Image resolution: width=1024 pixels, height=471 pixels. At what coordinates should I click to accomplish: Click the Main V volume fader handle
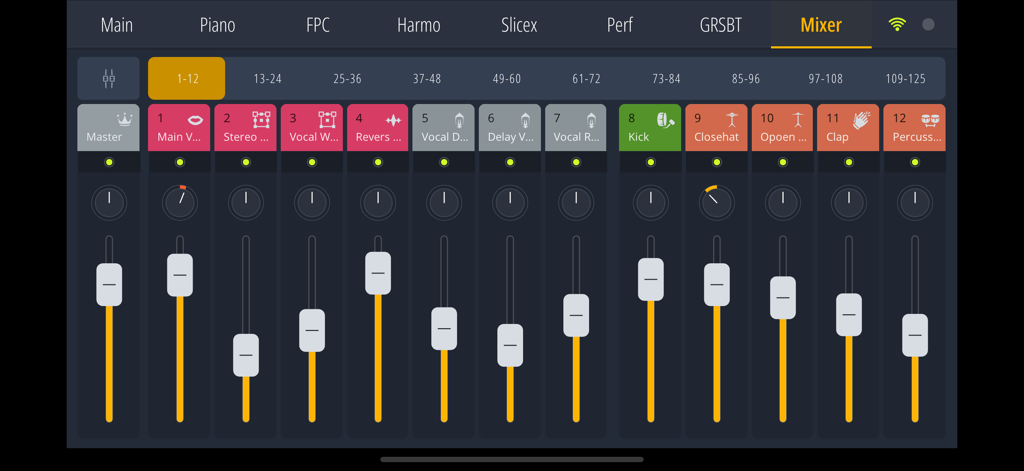180,275
